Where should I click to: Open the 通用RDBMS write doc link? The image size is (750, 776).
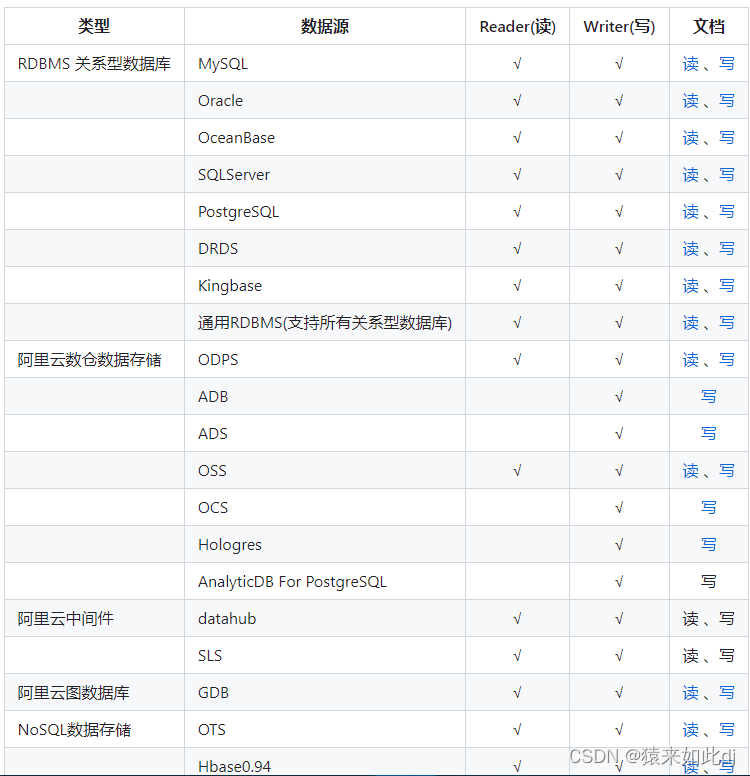[x=727, y=323]
